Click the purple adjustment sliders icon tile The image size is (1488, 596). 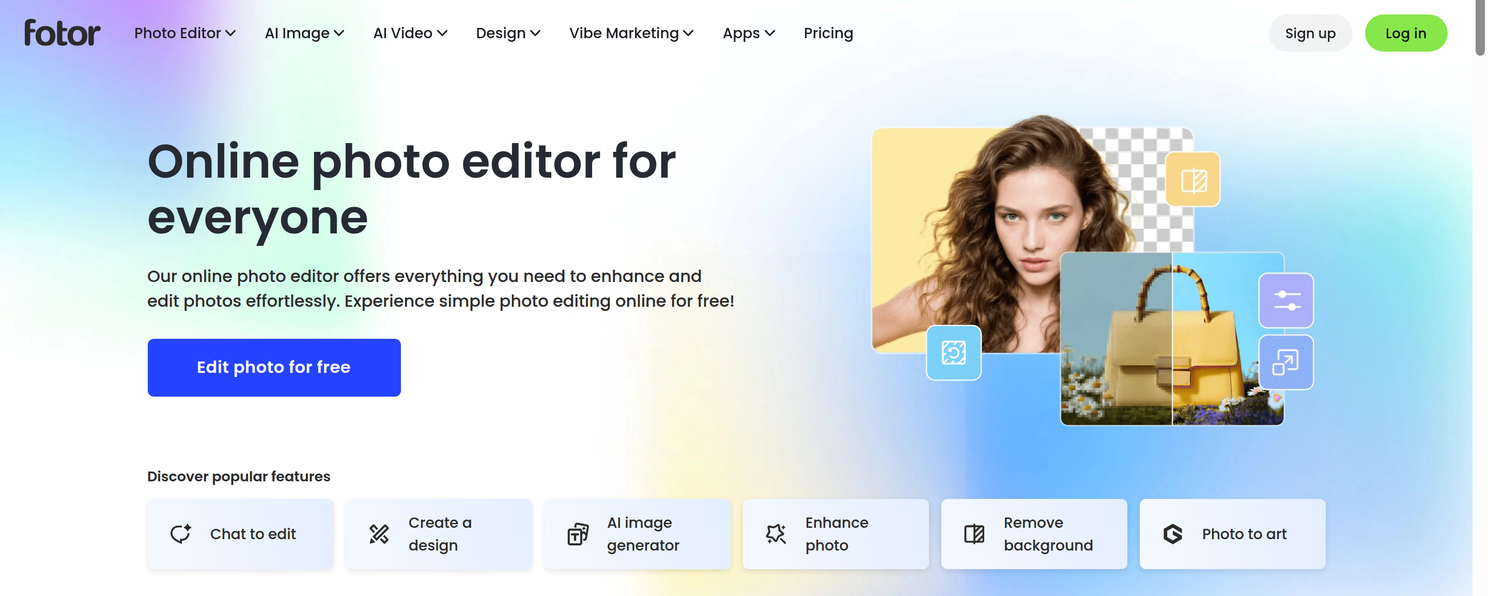coord(1286,300)
